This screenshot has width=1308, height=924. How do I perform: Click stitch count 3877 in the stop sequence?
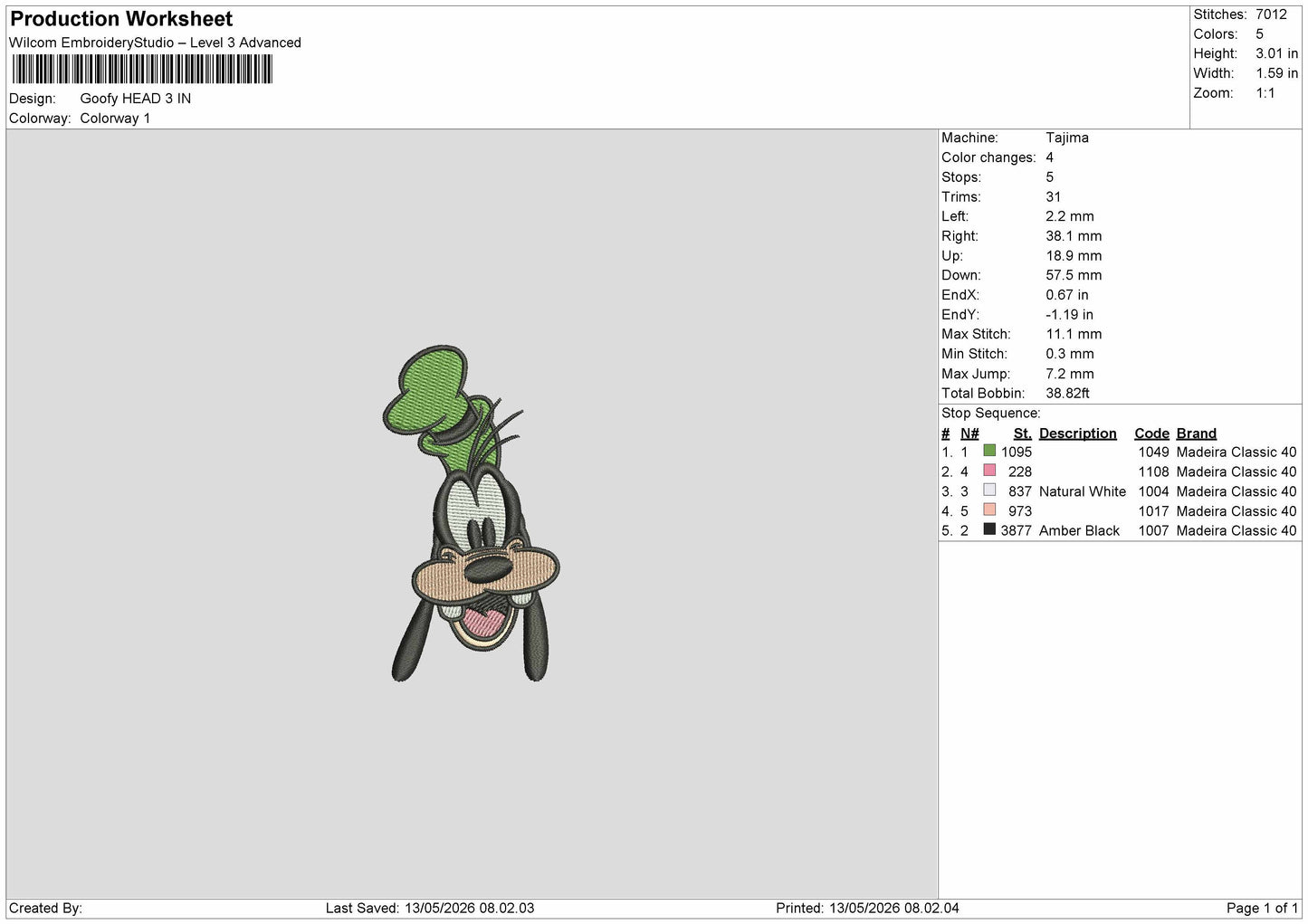(x=1016, y=530)
